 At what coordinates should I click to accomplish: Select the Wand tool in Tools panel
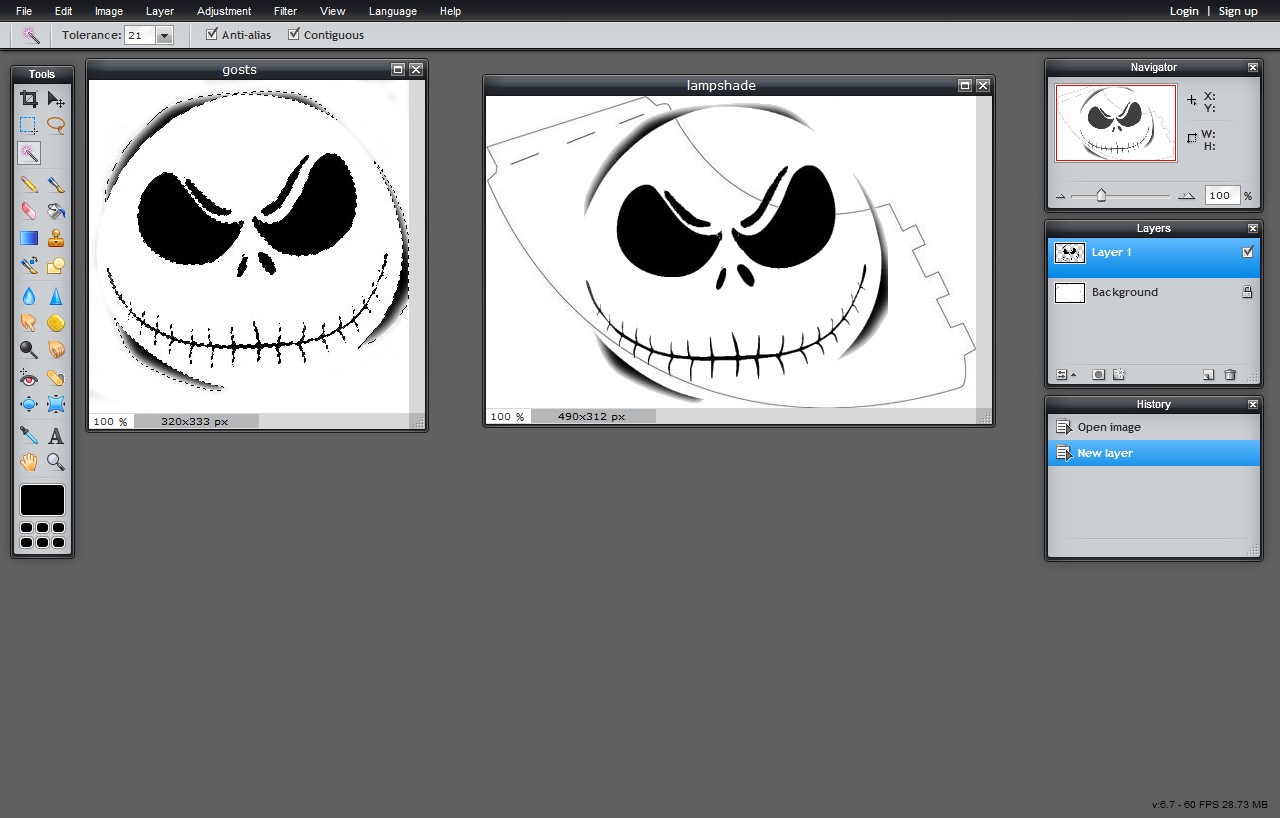click(x=29, y=153)
